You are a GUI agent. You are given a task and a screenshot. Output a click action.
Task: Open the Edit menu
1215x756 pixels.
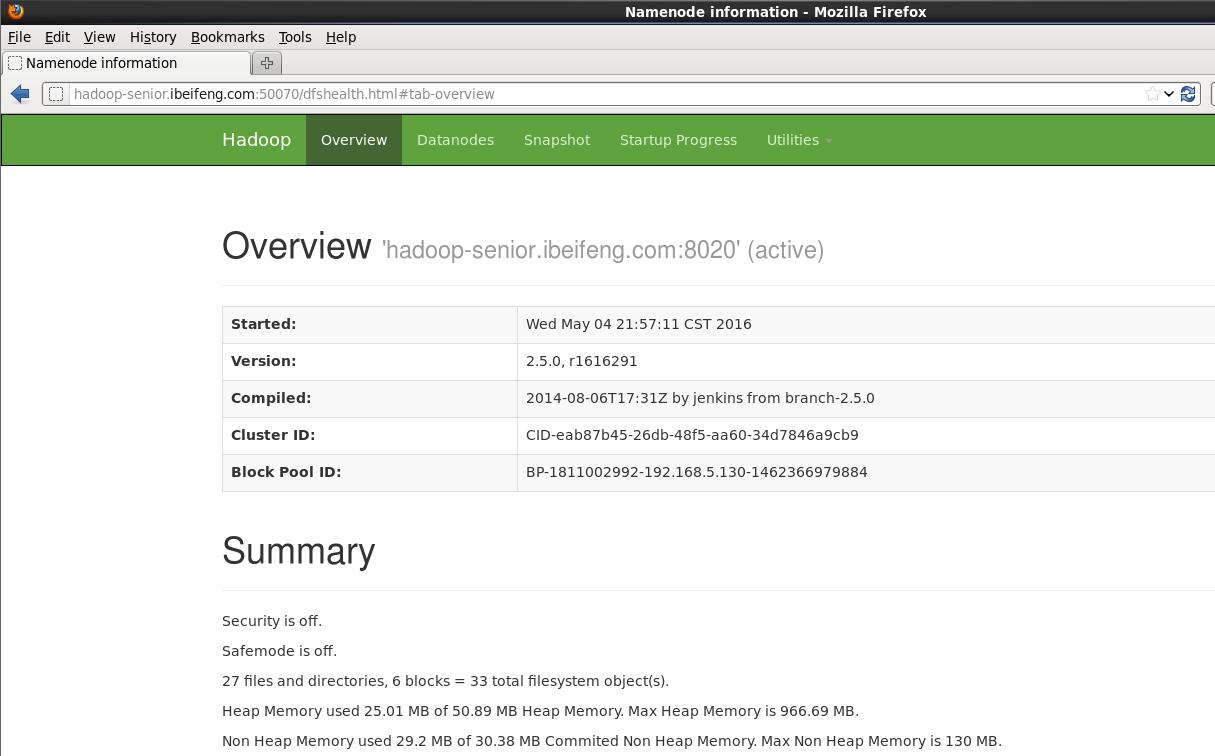tap(57, 37)
